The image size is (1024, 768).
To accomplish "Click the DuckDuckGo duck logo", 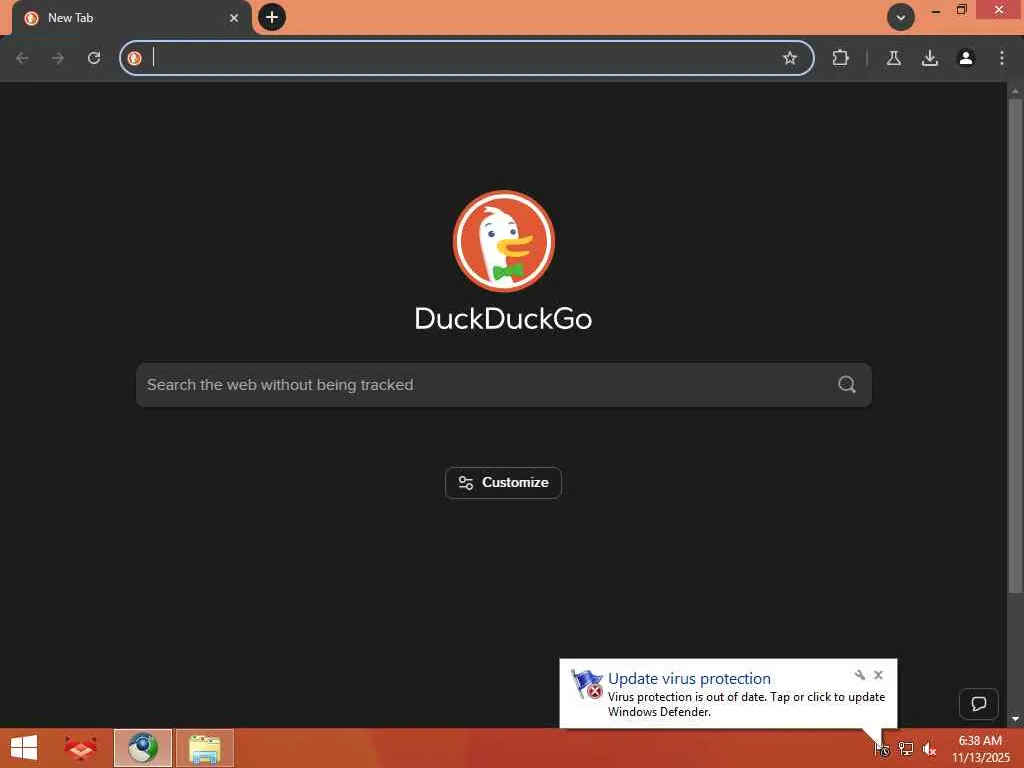I will click(x=504, y=241).
